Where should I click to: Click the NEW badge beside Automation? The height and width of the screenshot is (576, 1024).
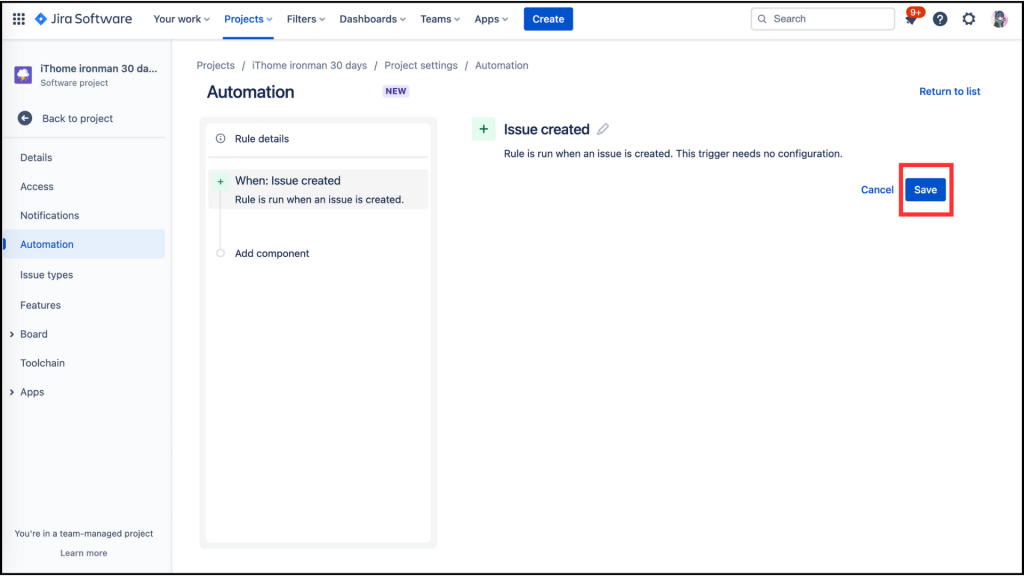coord(396,91)
